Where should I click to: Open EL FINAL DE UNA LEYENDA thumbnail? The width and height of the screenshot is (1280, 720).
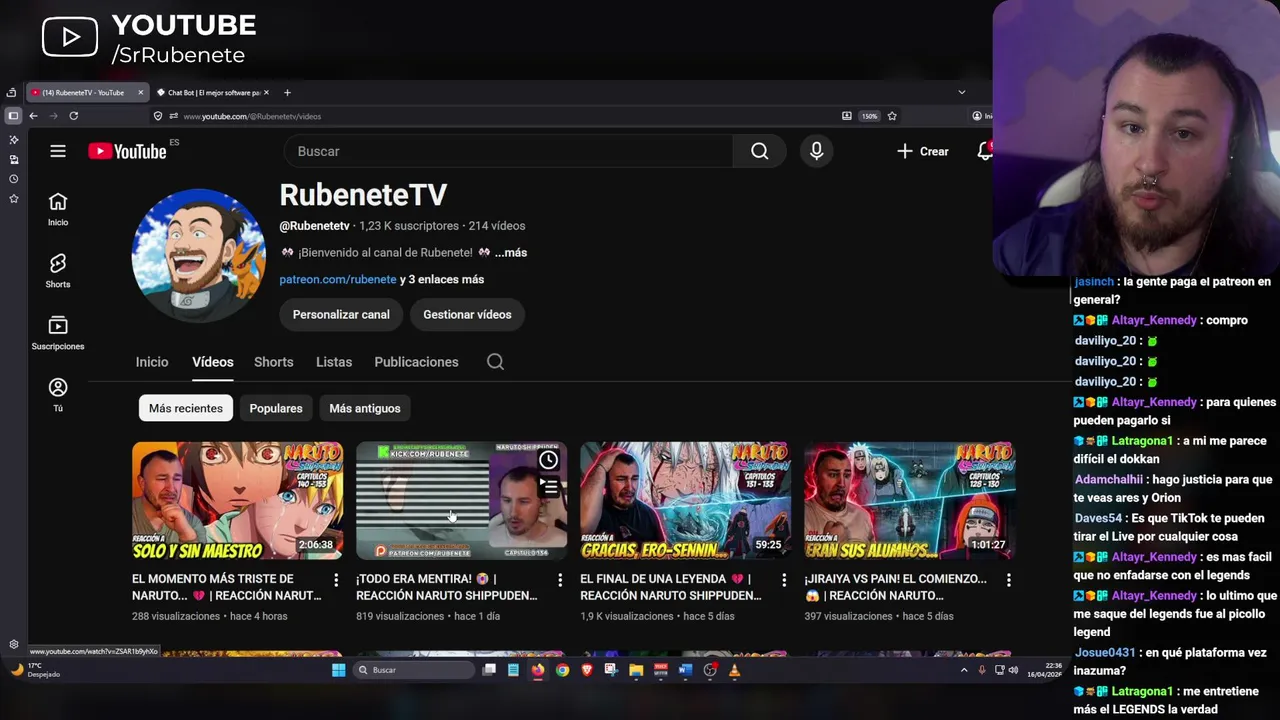(x=685, y=500)
